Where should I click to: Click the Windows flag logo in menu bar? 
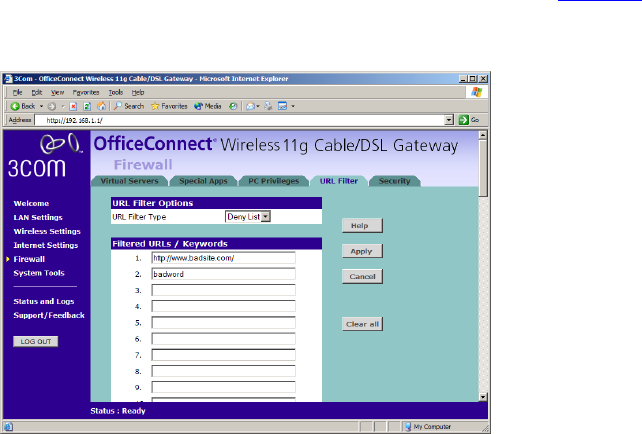click(477, 92)
